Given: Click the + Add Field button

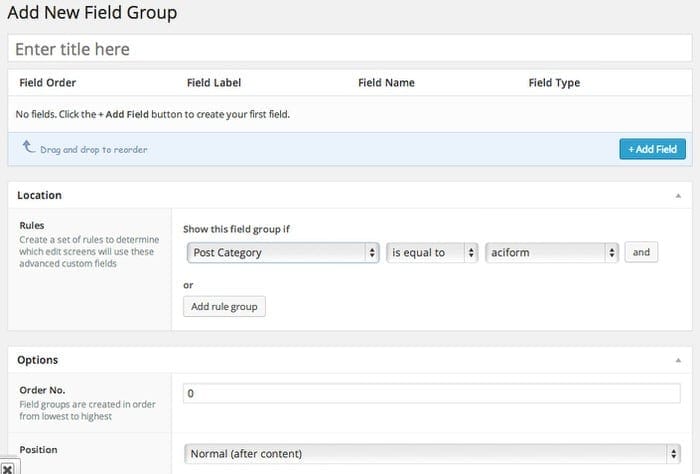Looking at the screenshot, I should point(652,149).
